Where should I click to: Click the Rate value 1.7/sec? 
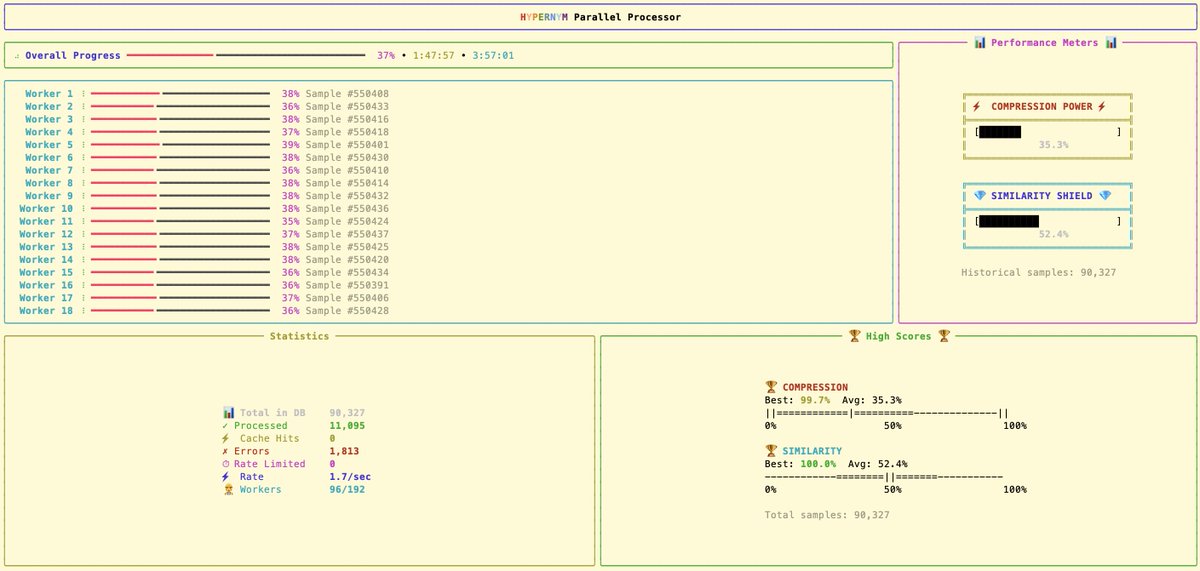coord(350,477)
